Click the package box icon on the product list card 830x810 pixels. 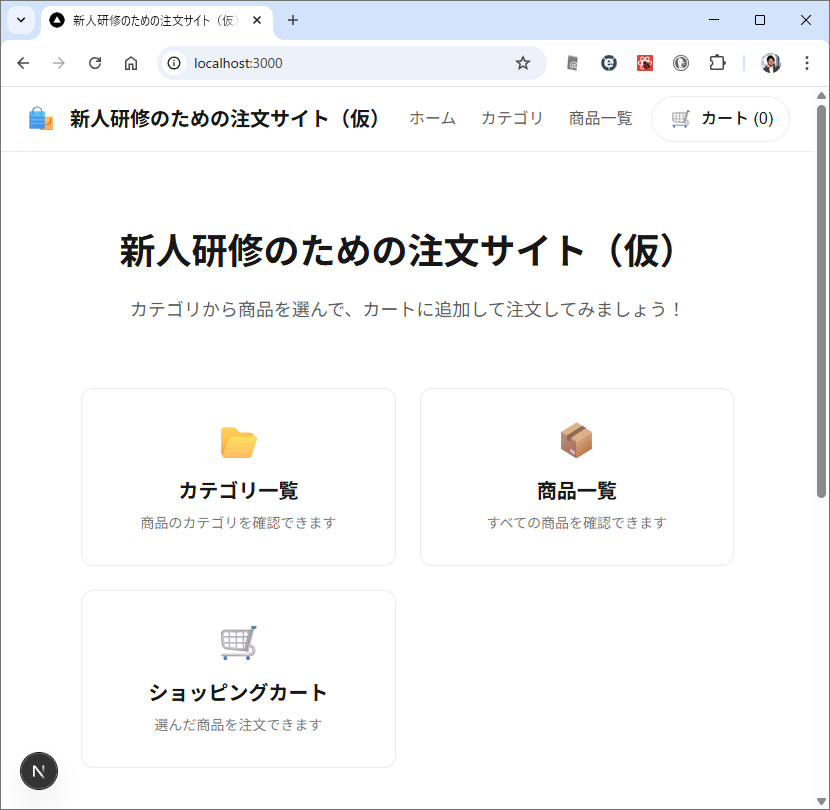pos(576,440)
